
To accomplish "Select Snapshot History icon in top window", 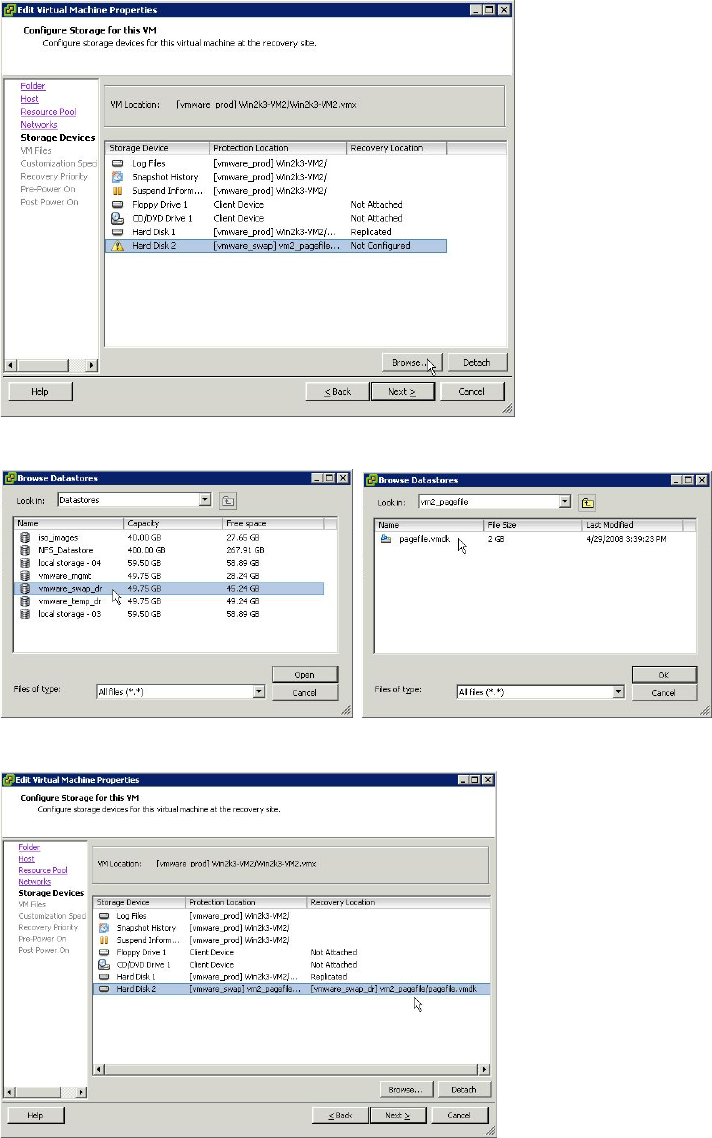I will (118, 176).
